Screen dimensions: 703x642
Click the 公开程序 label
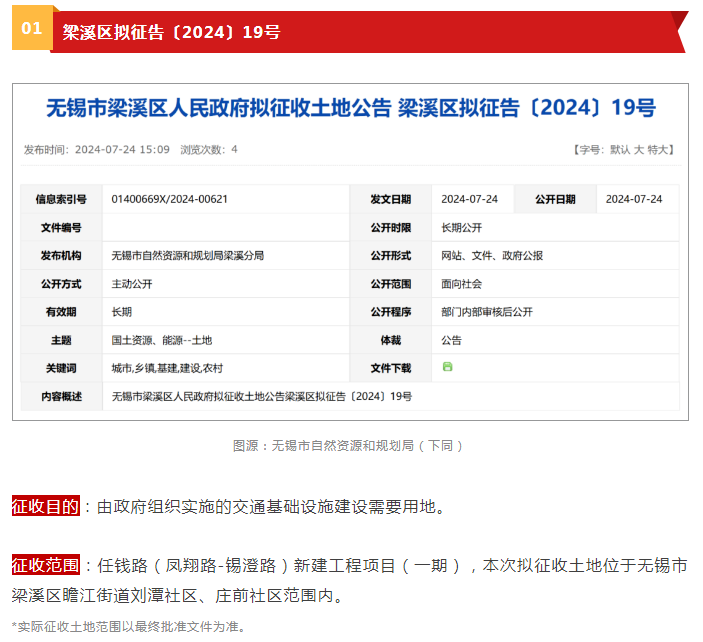(x=391, y=312)
